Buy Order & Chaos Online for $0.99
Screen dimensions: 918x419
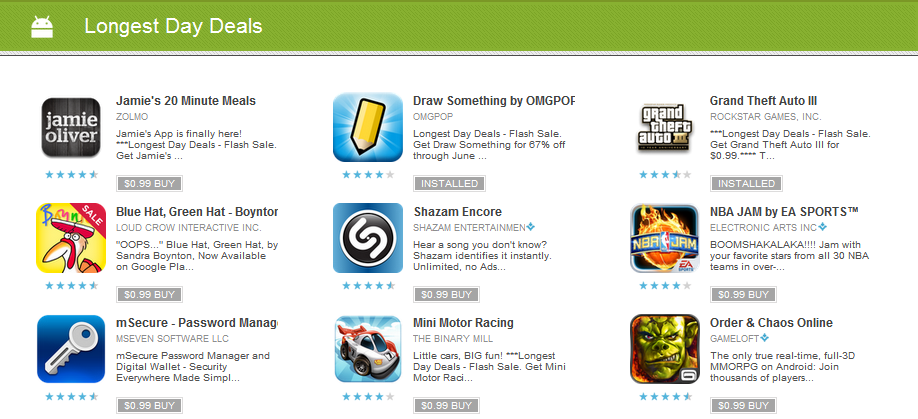point(743,405)
